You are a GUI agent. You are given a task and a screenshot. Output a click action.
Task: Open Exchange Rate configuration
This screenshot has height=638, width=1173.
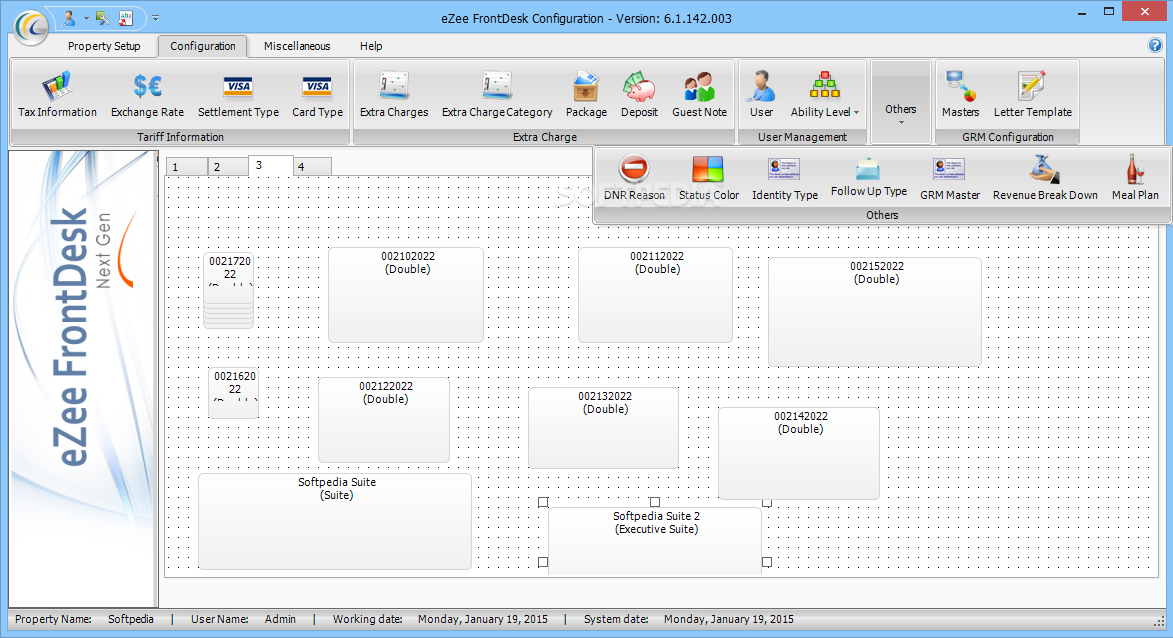(x=147, y=95)
